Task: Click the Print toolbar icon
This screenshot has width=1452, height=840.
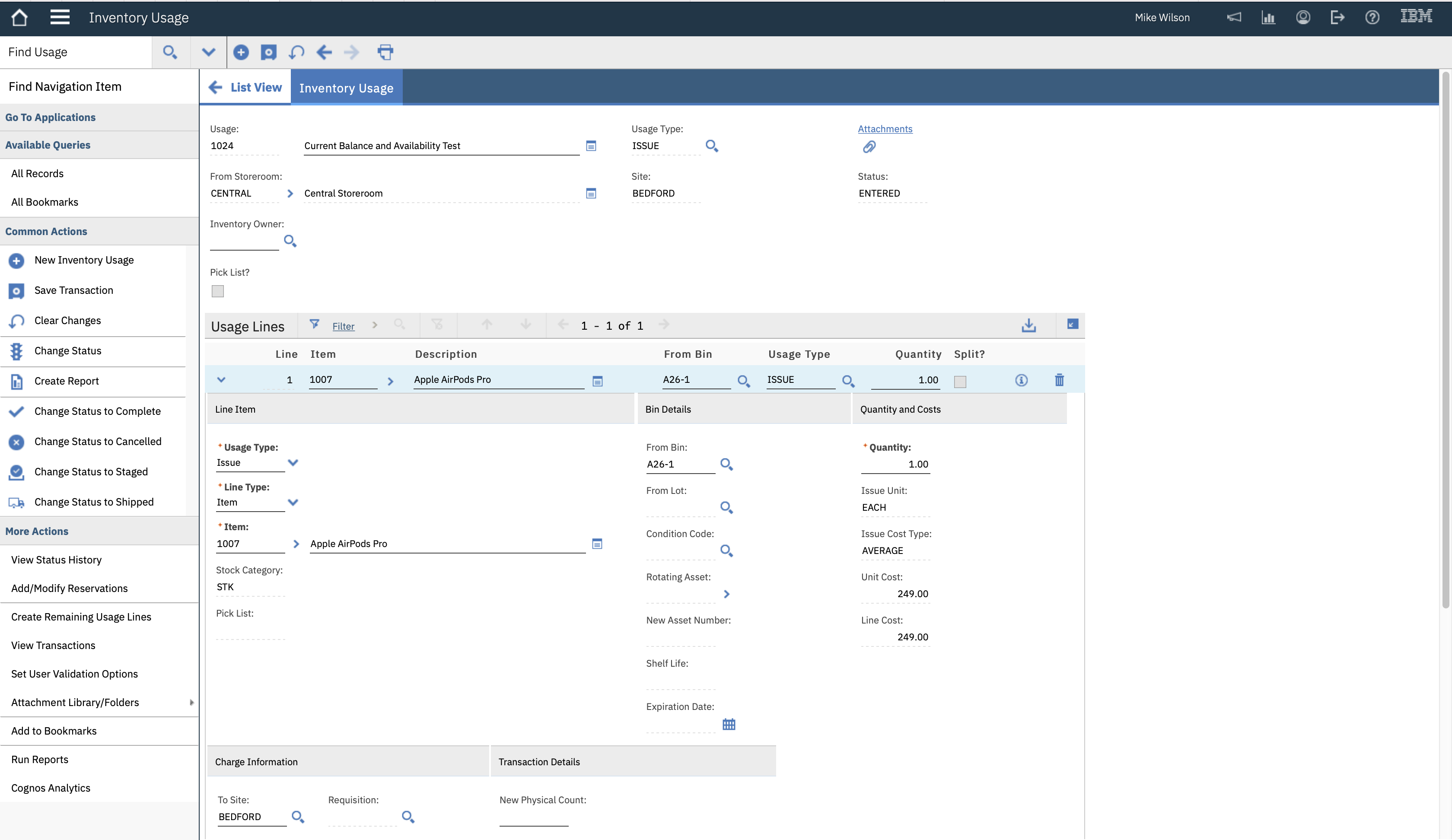Action: (385, 52)
